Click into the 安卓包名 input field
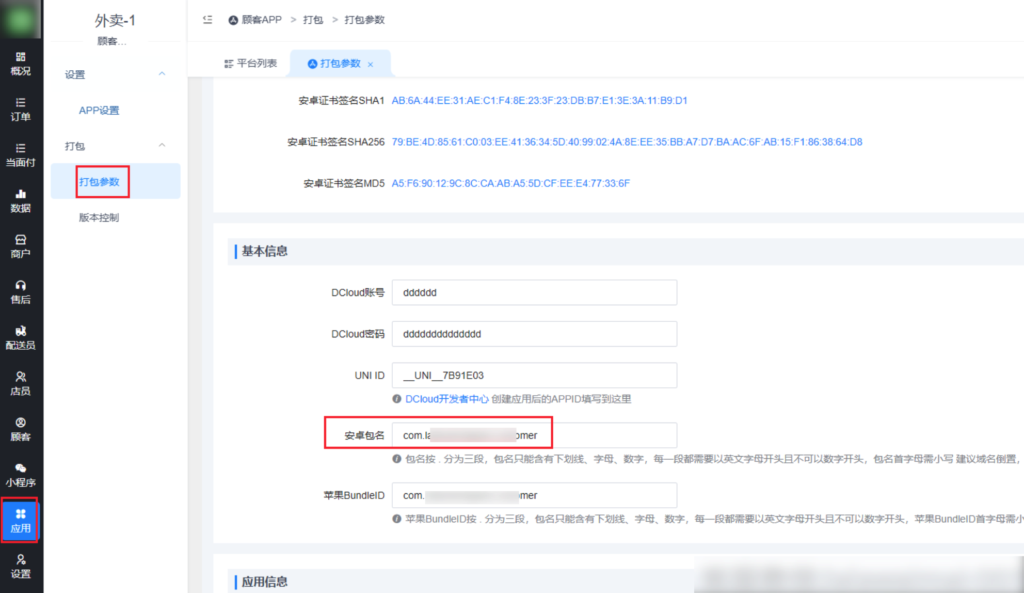The image size is (1024, 593). pos(534,435)
